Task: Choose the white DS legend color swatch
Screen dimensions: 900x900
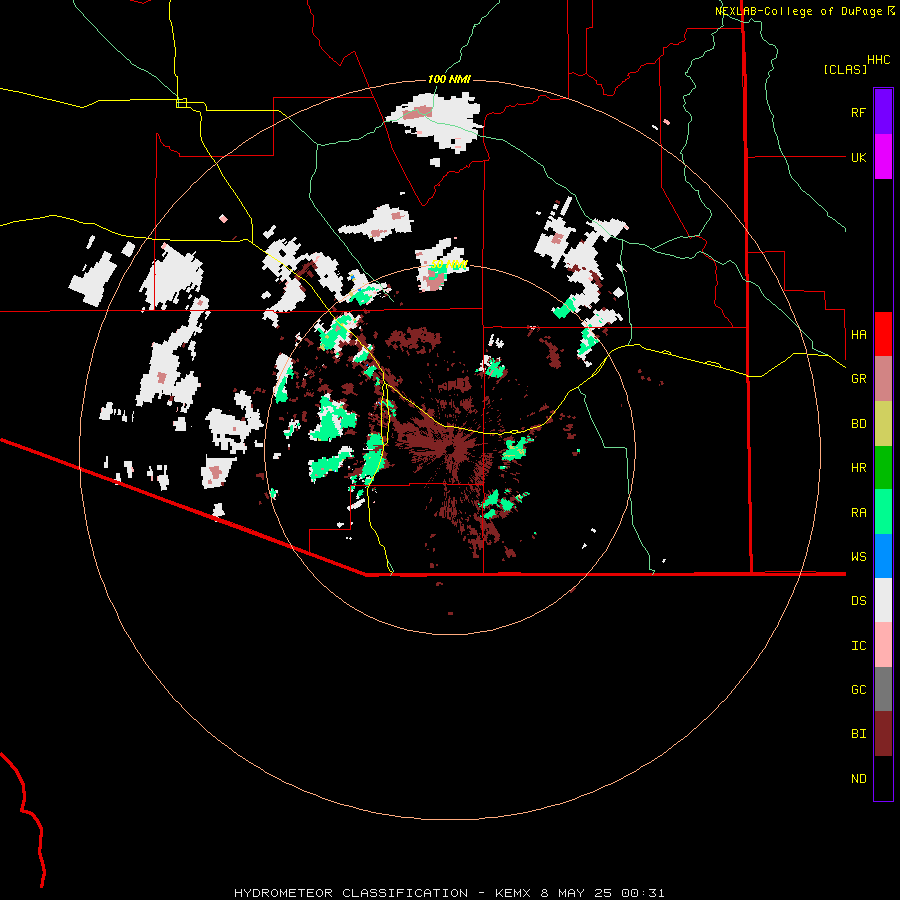Action: (883, 600)
